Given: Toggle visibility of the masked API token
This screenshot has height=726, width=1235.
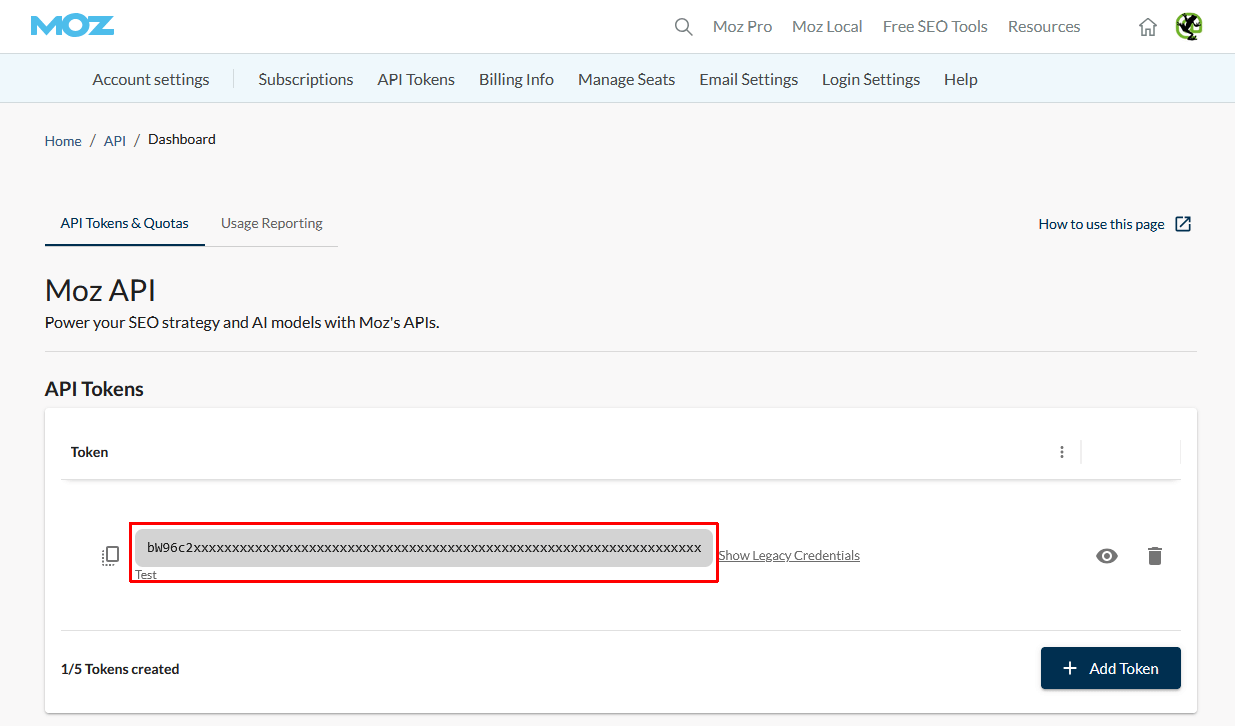Looking at the screenshot, I should click(x=1107, y=555).
